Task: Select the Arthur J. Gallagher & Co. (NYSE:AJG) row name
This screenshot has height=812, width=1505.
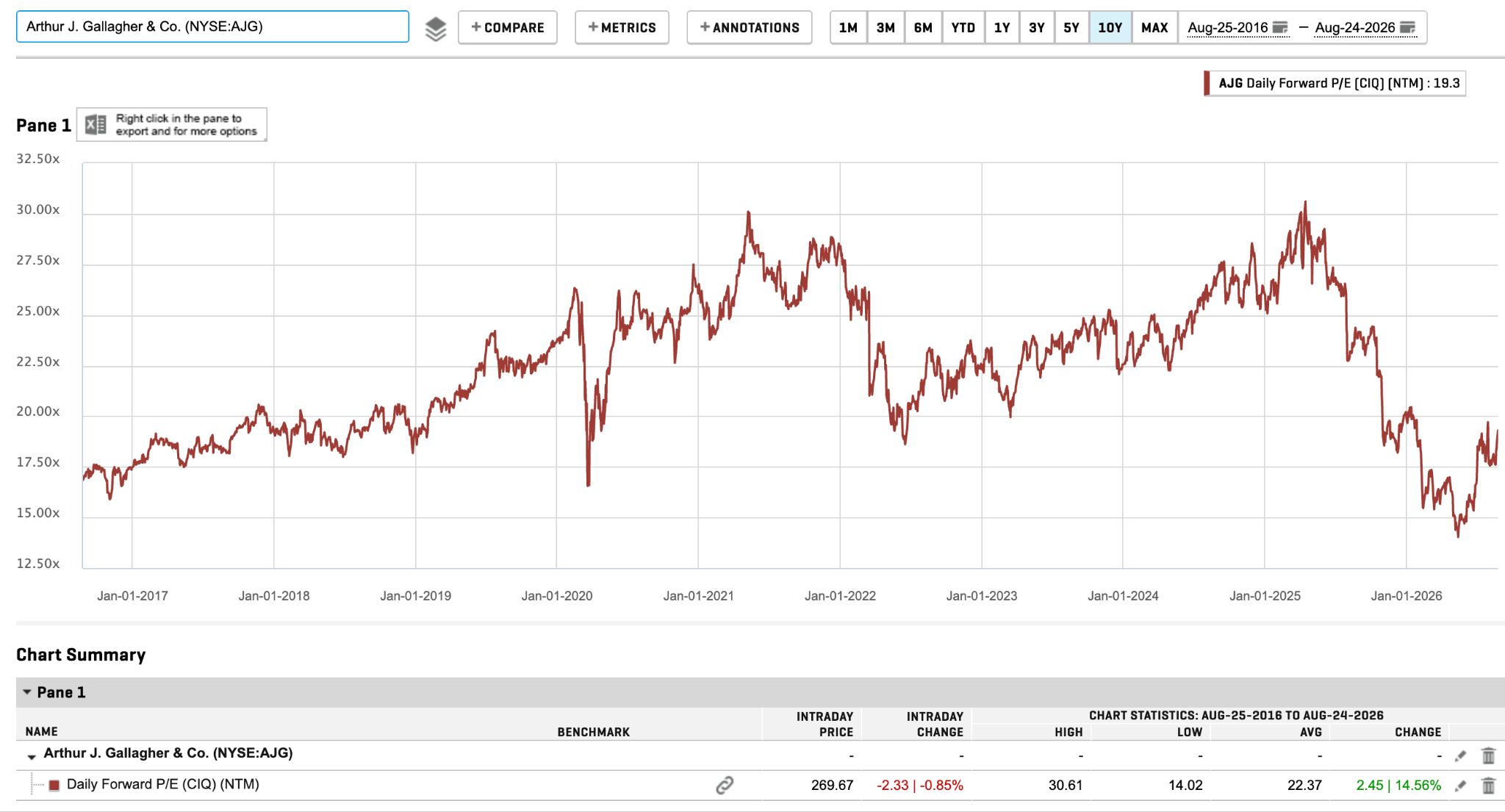Action: [x=168, y=753]
